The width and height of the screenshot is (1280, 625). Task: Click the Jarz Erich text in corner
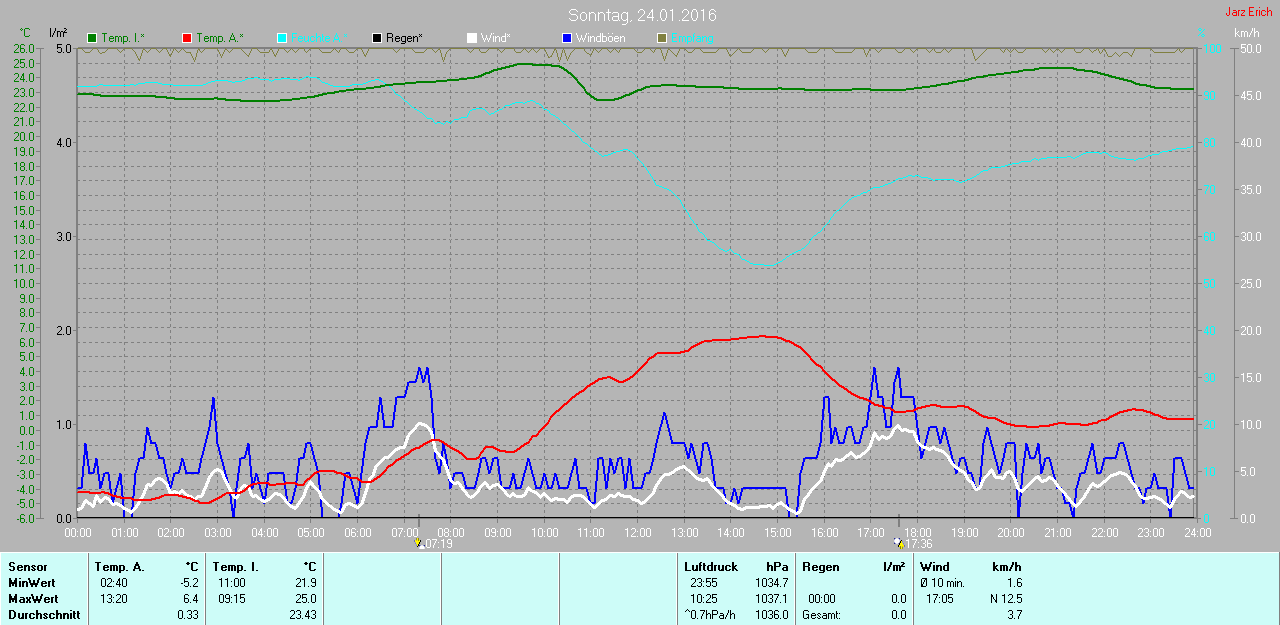coord(1248,12)
